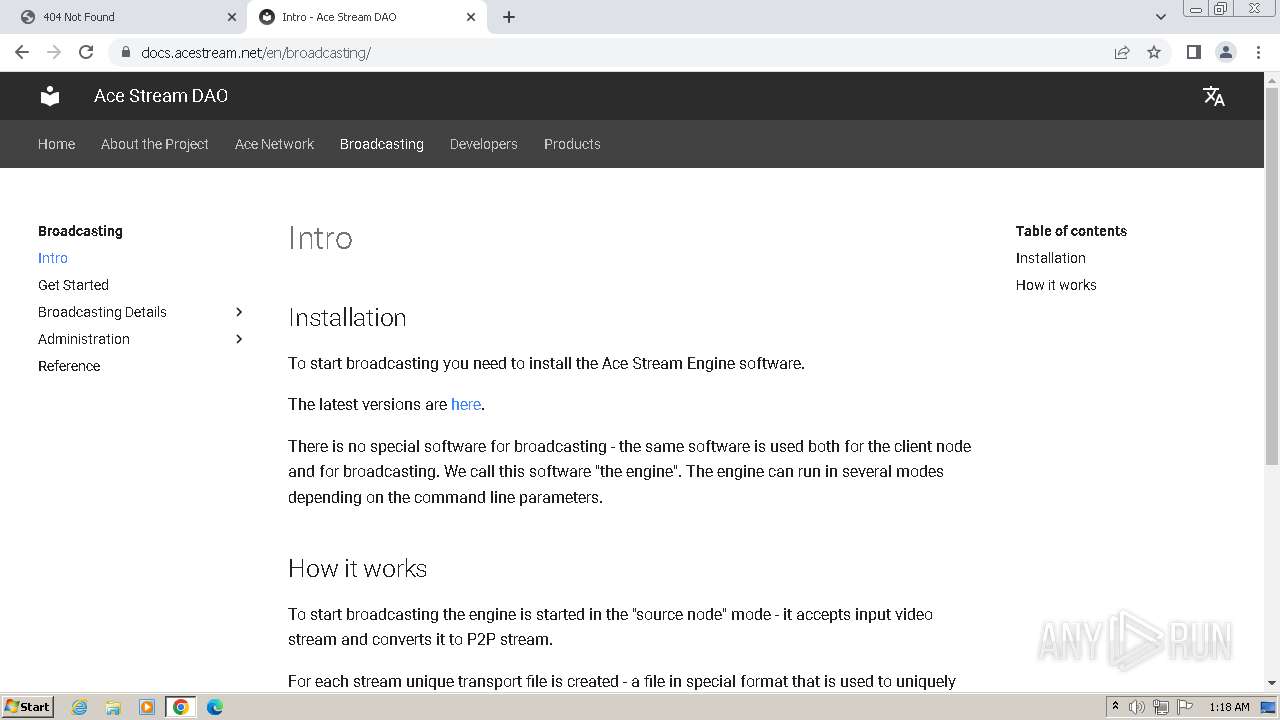Show hidden tray icons arrow
The image size is (1280, 720).
click(1115, 707)
